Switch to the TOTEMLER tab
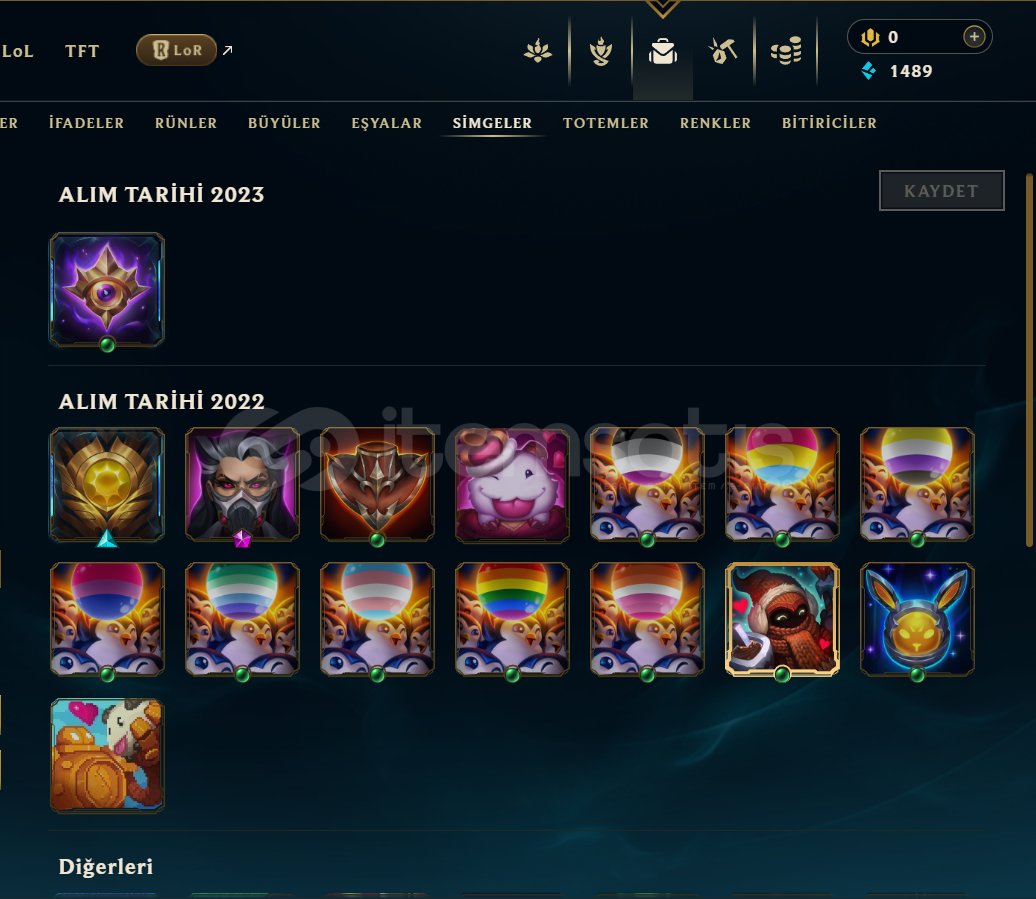This screenshot has height=899, width=1036. click(606, 123)
